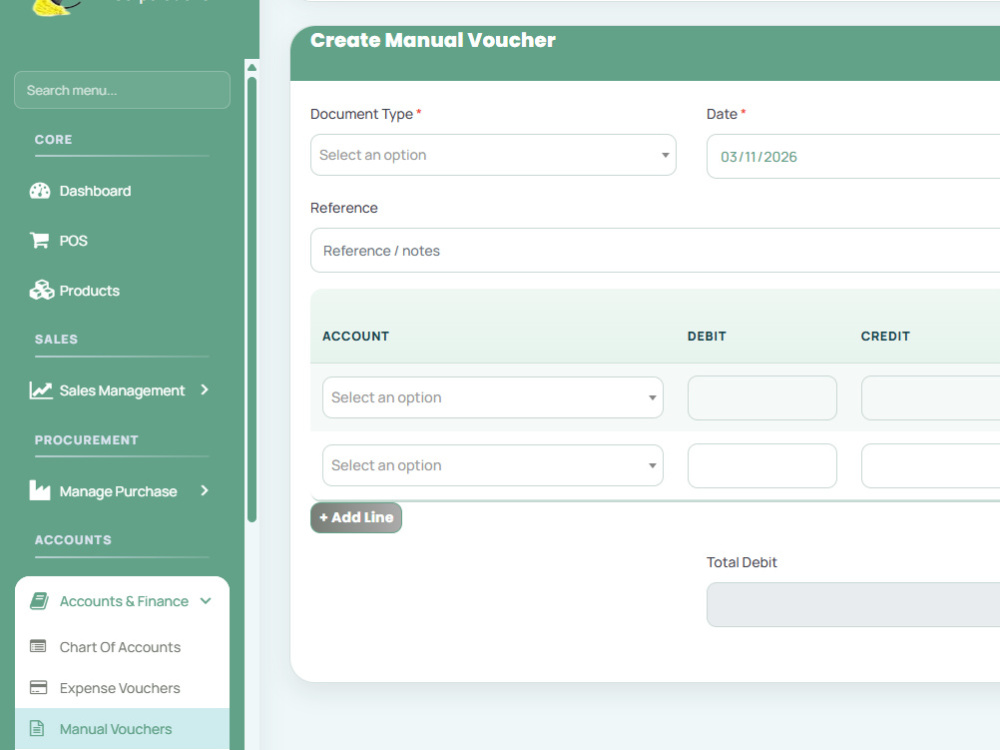1000x750 pixels.
Task: Click second row Debit input
Action: click(762, 466)
